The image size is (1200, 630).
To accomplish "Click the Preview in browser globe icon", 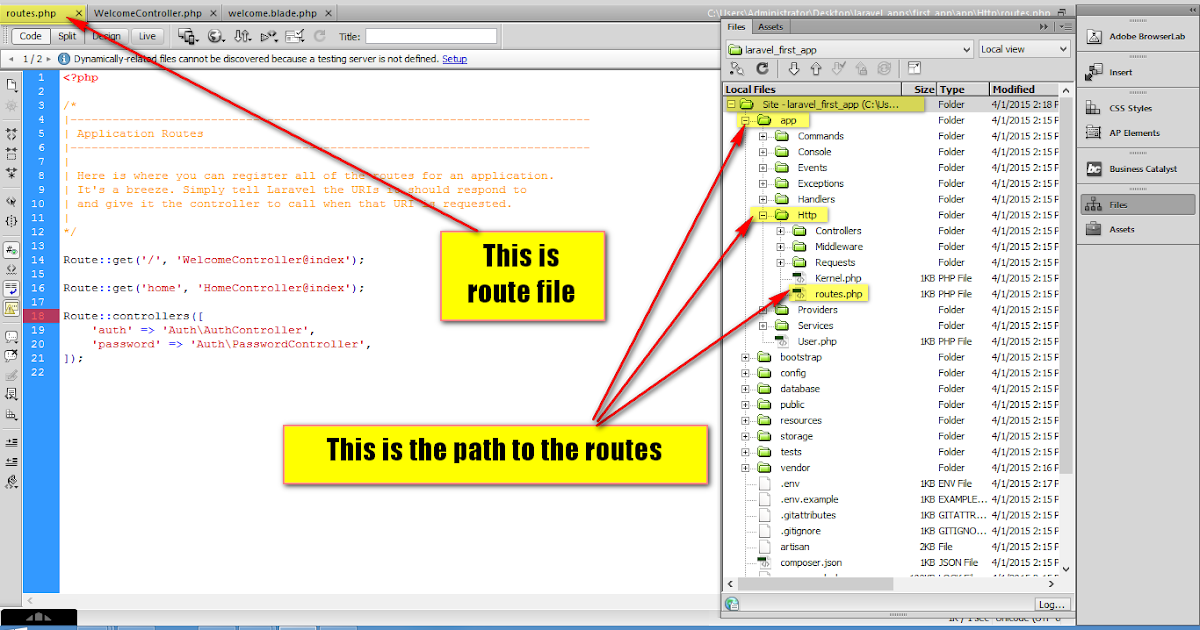I will point(215,36).
